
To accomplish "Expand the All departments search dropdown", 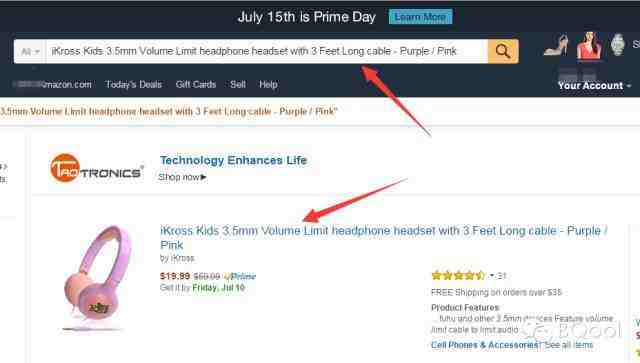I will click(x=30, y=51).
